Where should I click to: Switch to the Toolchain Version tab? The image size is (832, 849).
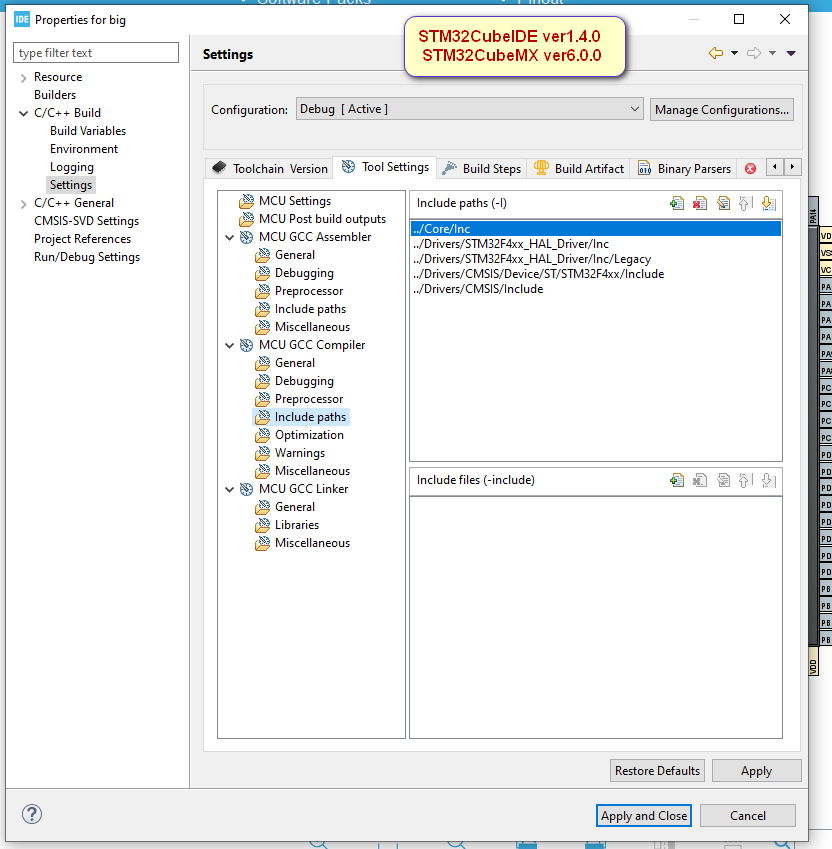(x=270, y=168)
